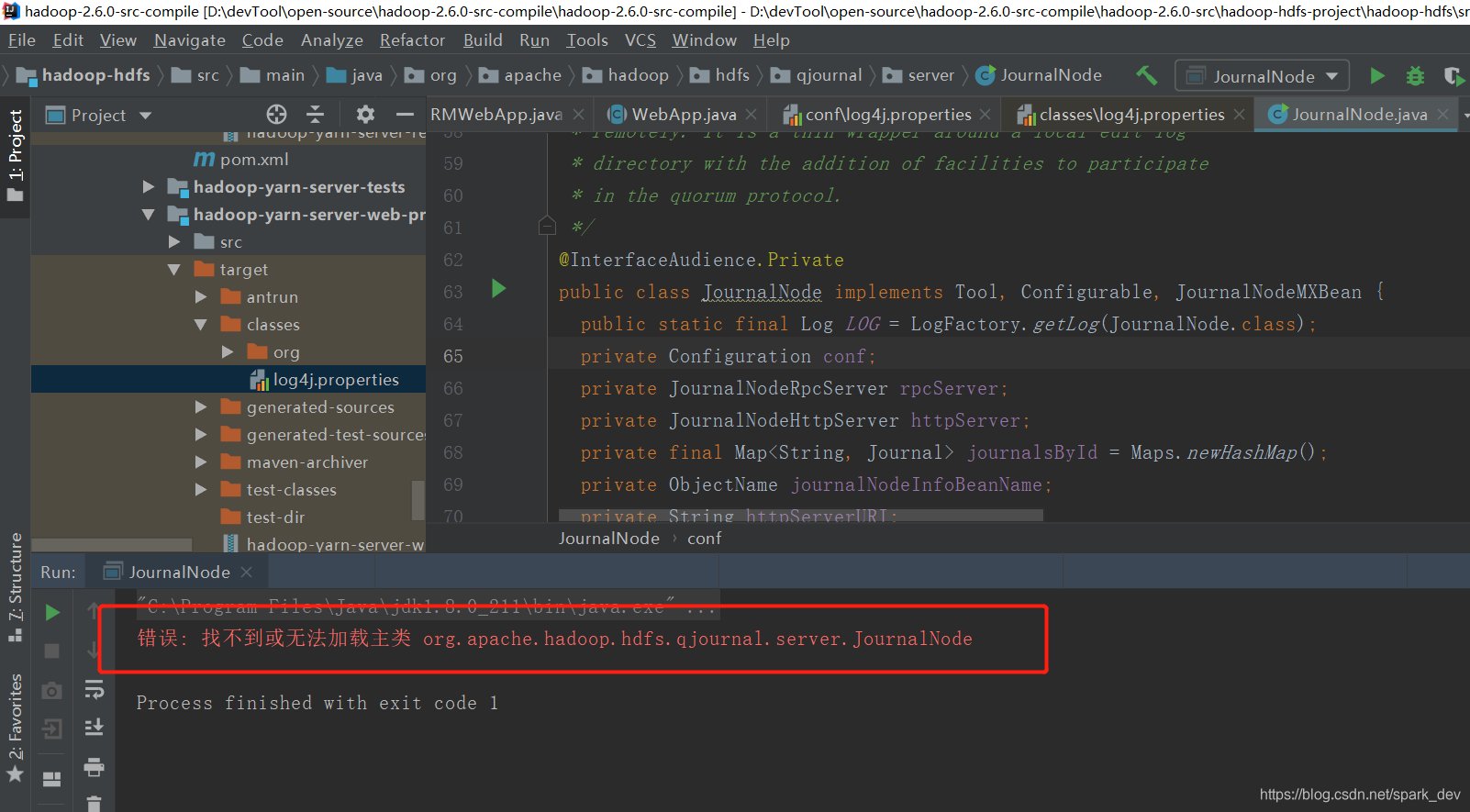
Task: Click the Project tree horizontal scrollbar
Action: [112, 545]
